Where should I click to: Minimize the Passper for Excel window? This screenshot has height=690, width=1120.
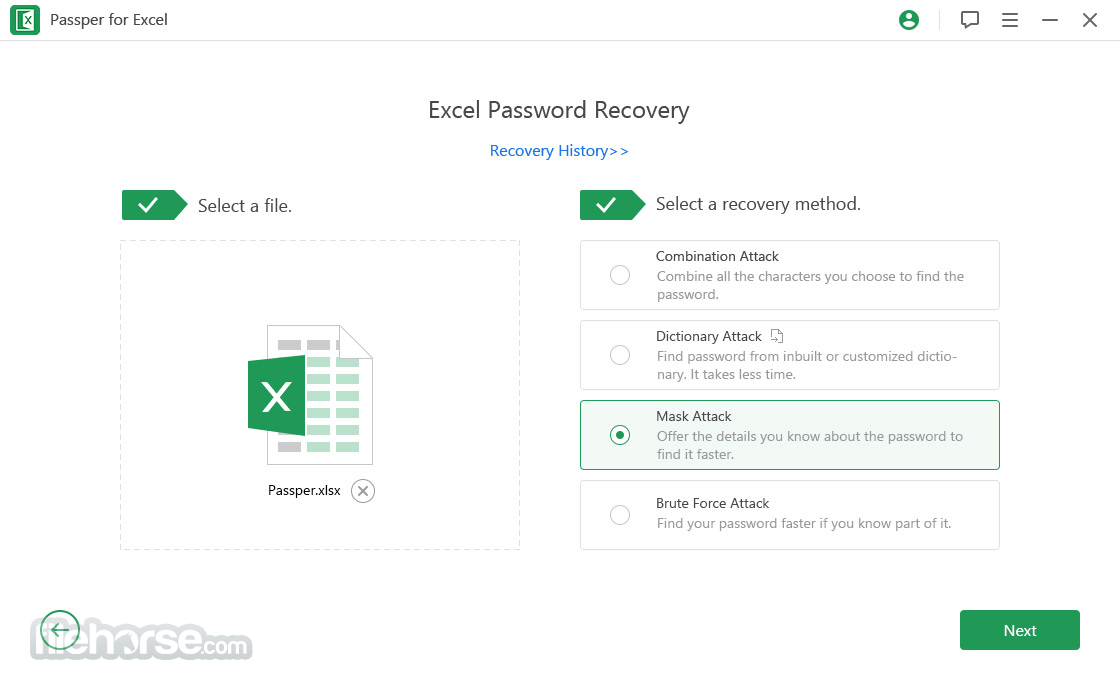[1049, 20]
